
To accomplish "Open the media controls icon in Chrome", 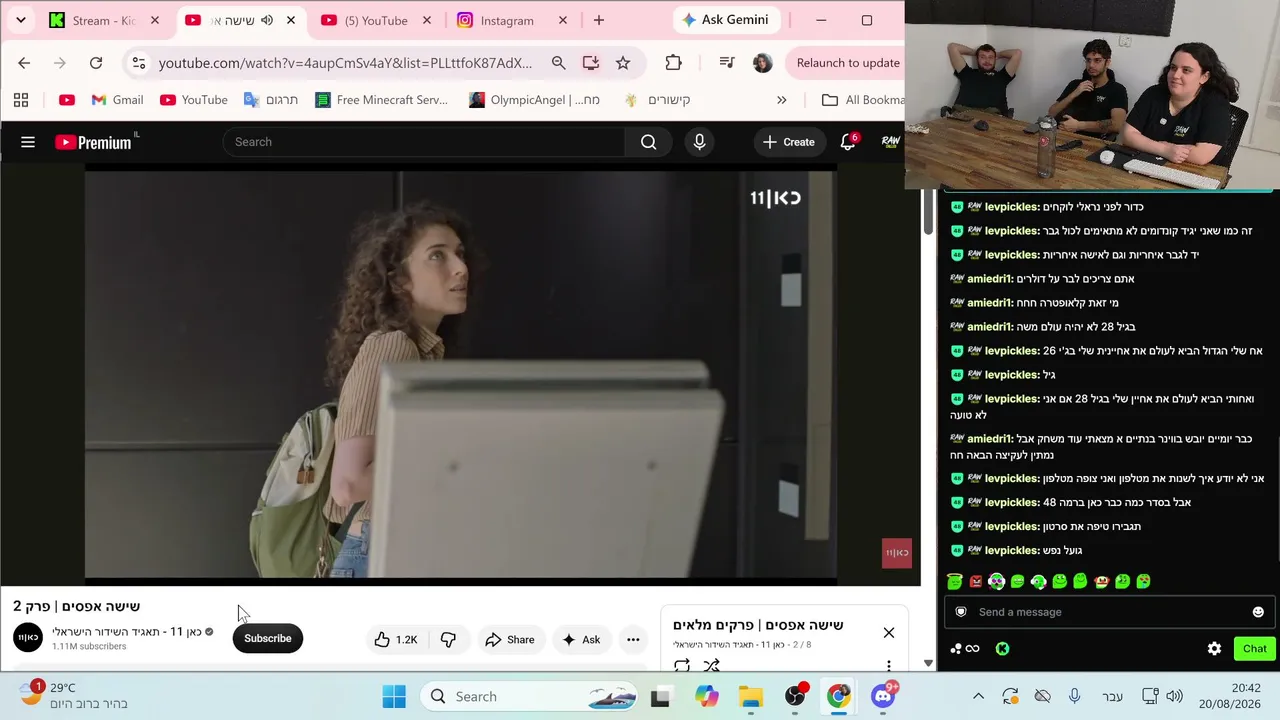I will coord(727,63).
